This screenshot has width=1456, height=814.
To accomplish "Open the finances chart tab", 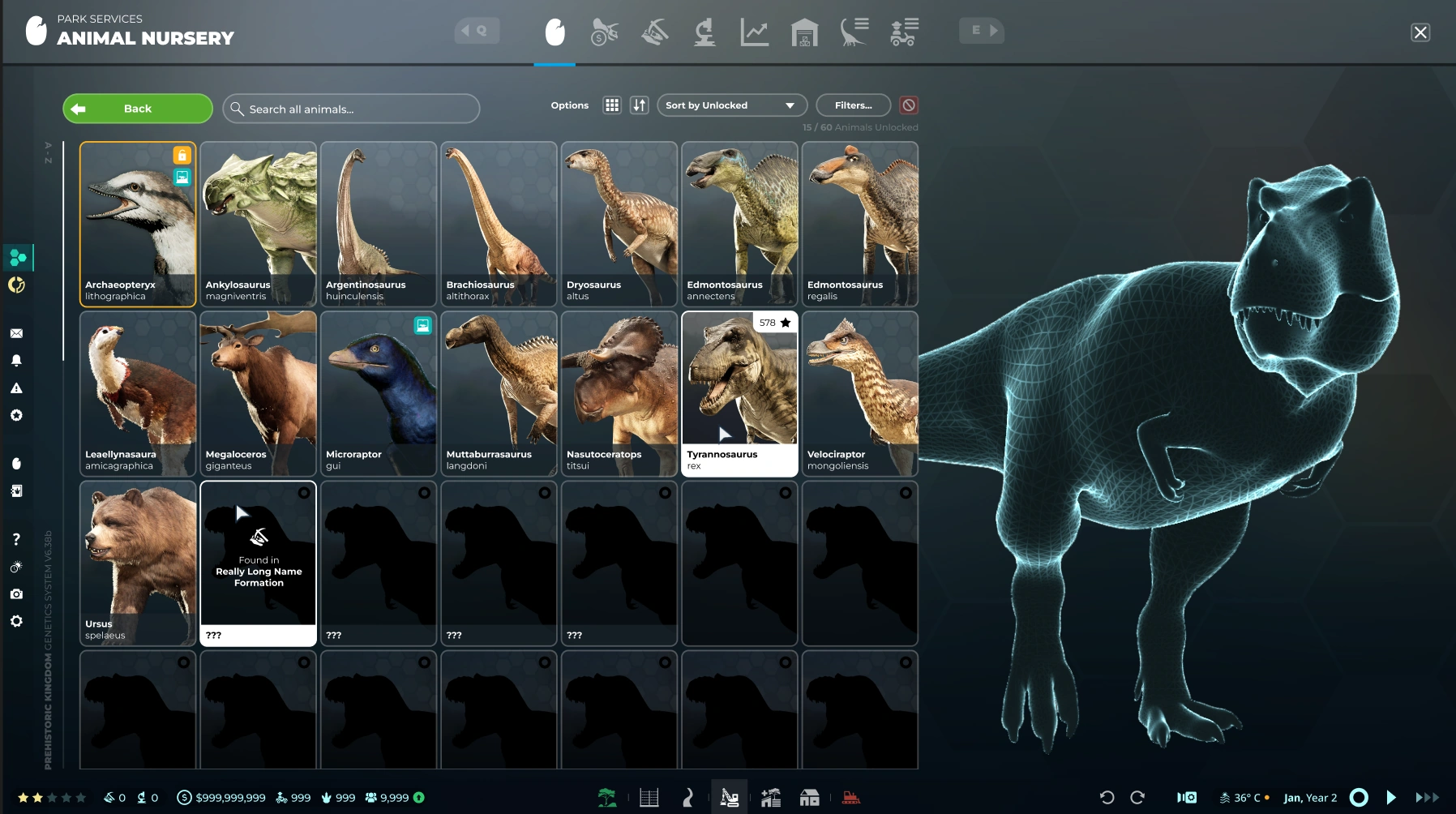I will 754,32.
